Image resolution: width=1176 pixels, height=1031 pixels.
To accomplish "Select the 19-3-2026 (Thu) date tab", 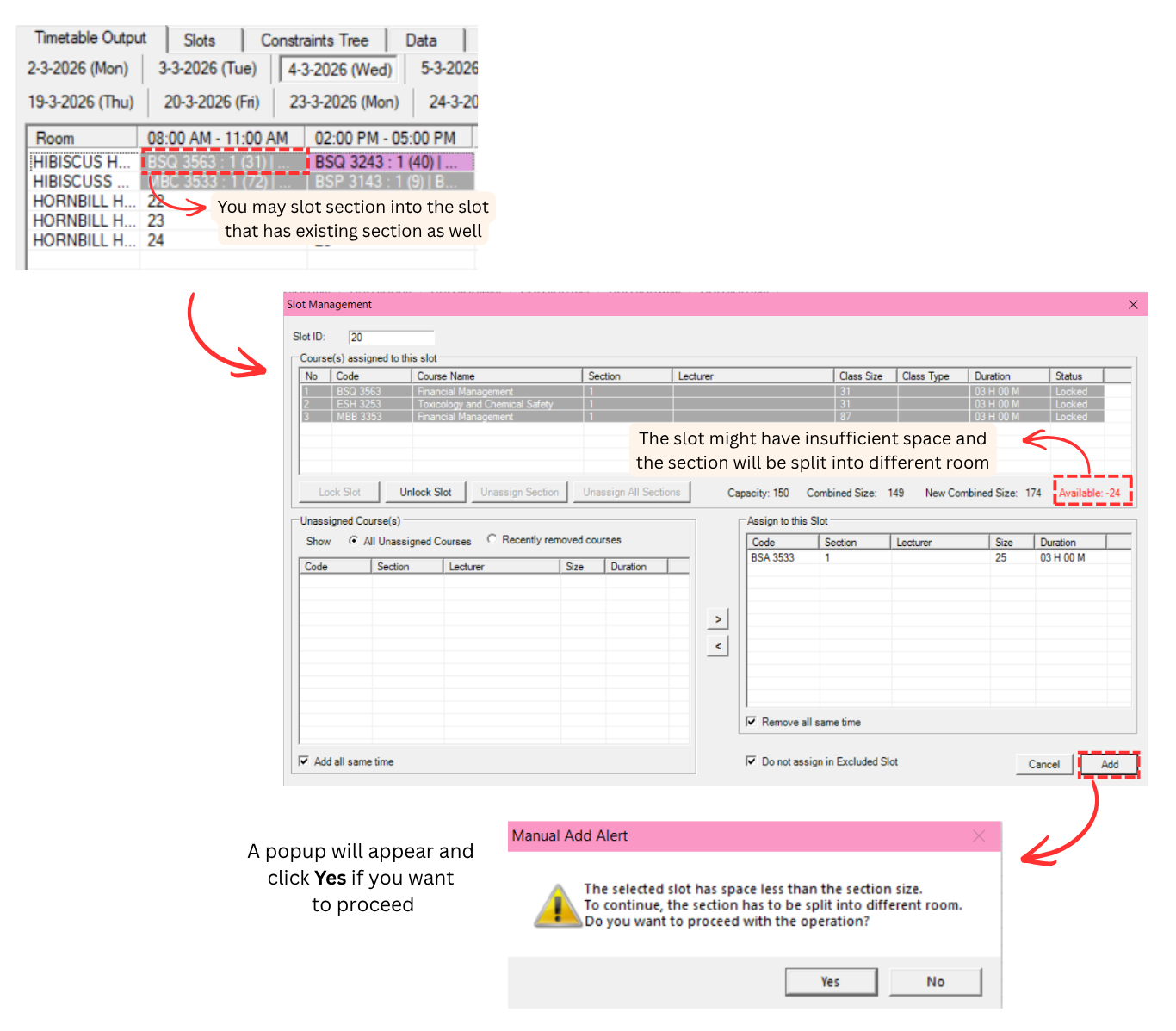I will [81, 102].
